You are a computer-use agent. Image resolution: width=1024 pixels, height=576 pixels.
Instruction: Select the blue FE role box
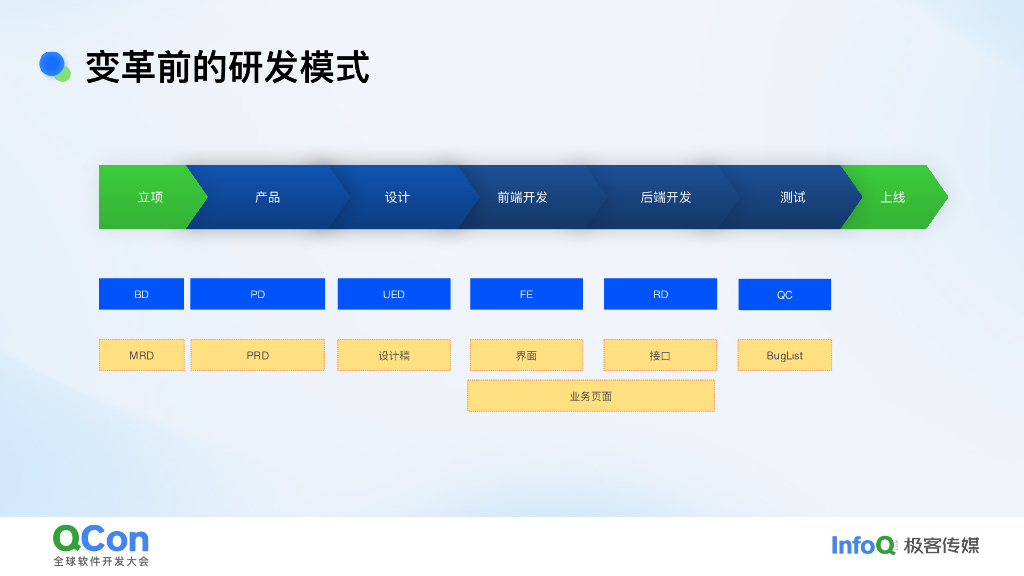coord(526,294)
